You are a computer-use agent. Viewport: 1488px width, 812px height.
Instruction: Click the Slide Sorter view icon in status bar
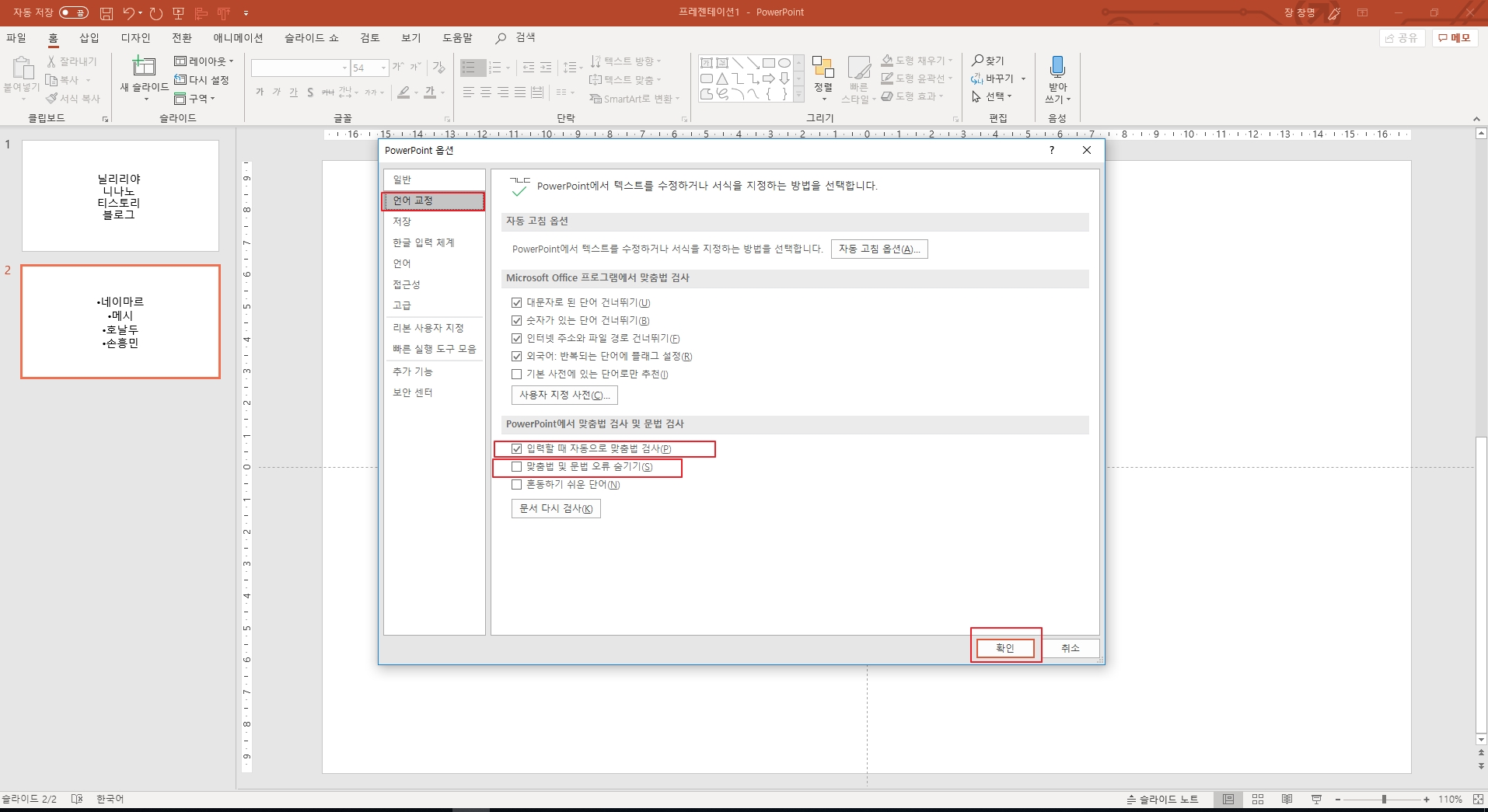coord(1258,799)
